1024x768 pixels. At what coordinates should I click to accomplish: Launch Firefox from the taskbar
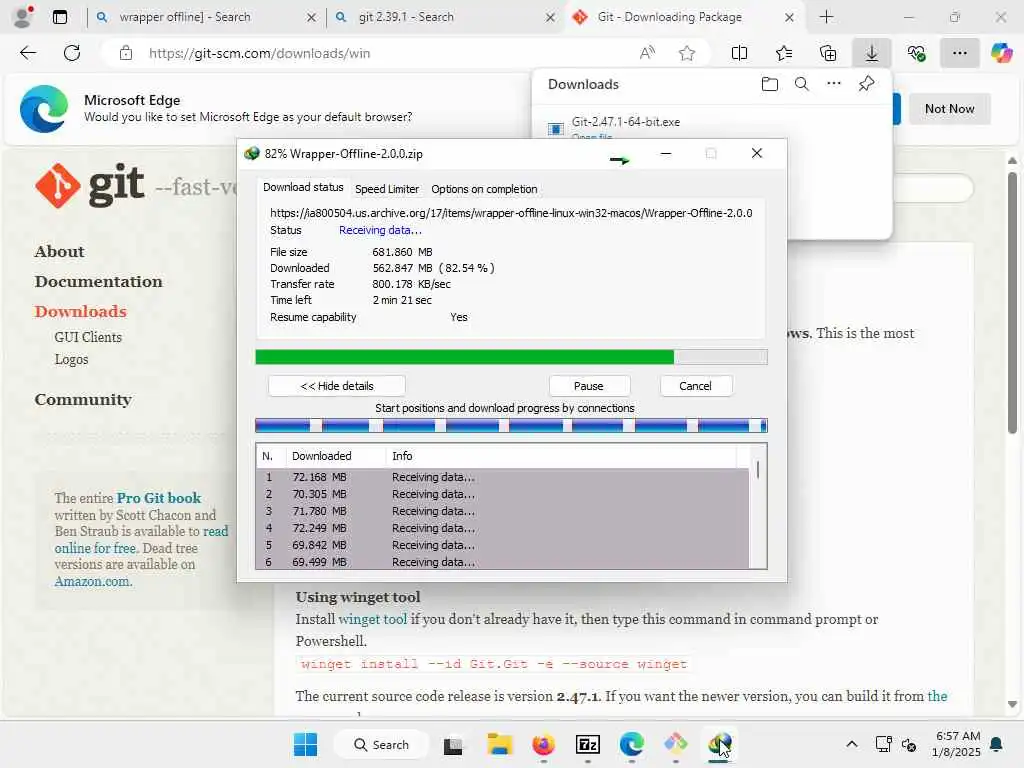coord(543,744)
